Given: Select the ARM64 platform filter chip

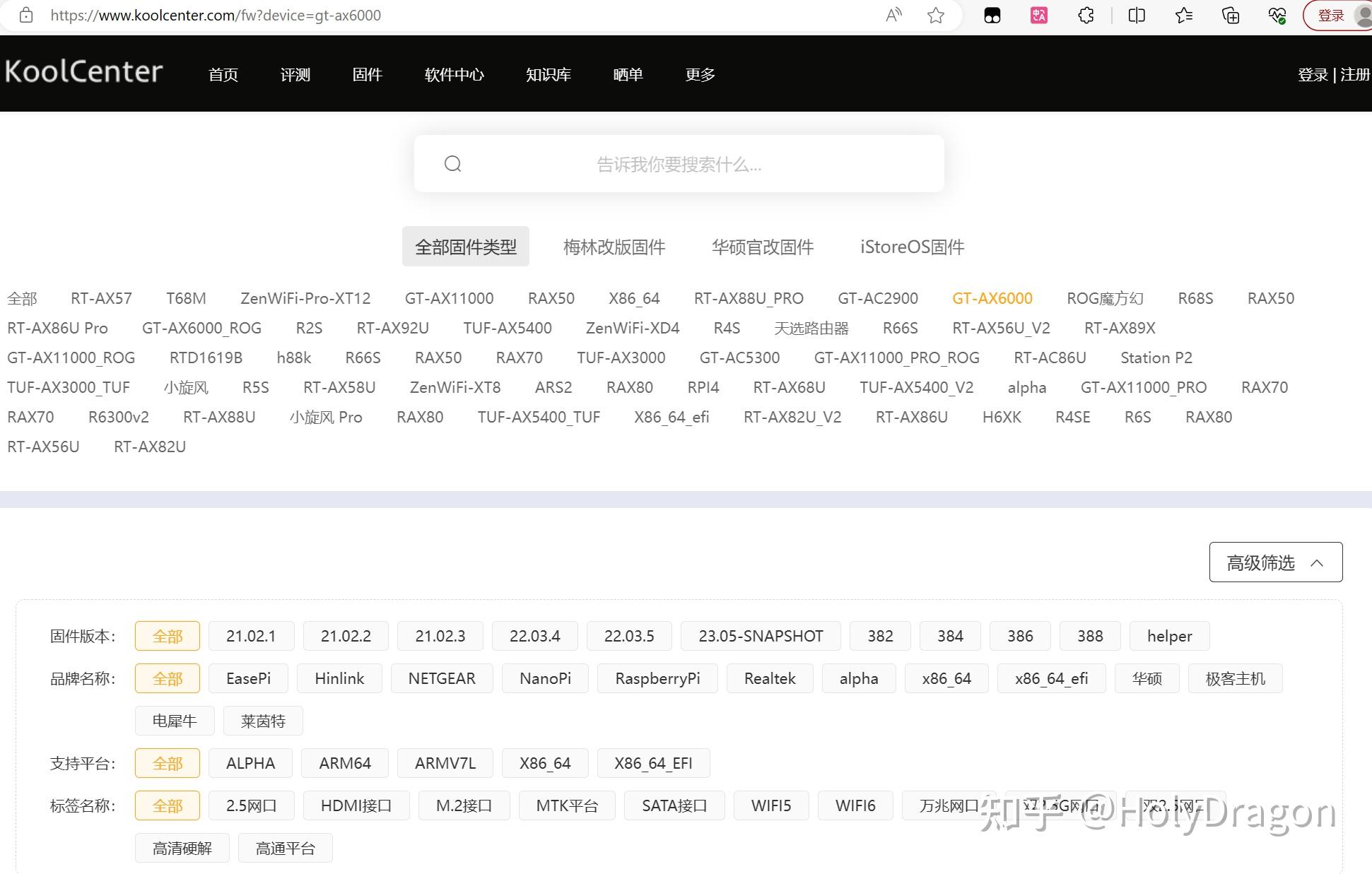Looking at the screenshot, I should [344, 762].
